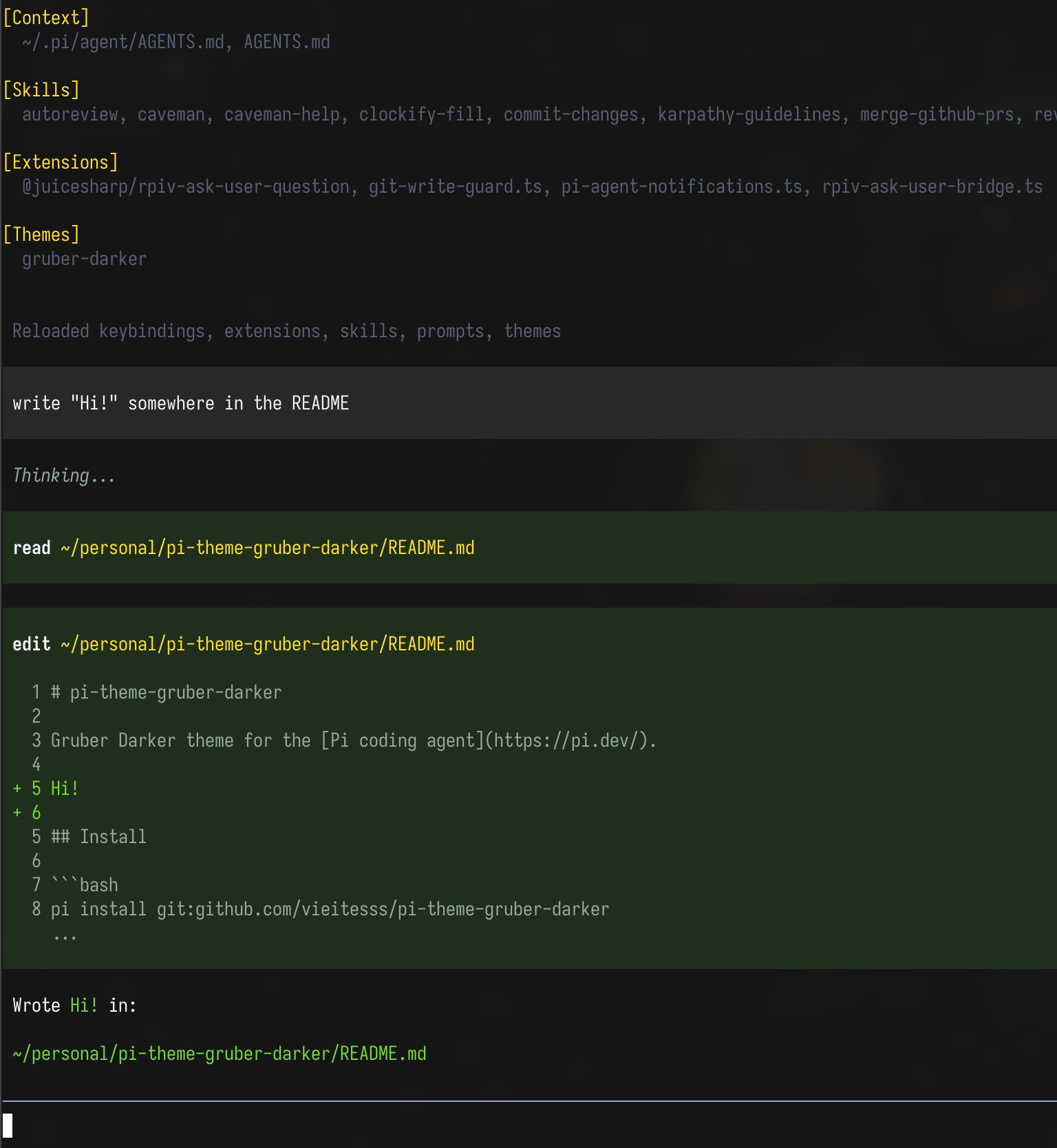Click the ~/.pi/agent/AGENTS.md context path
Screen dimensions: 1057x1148
123,42
